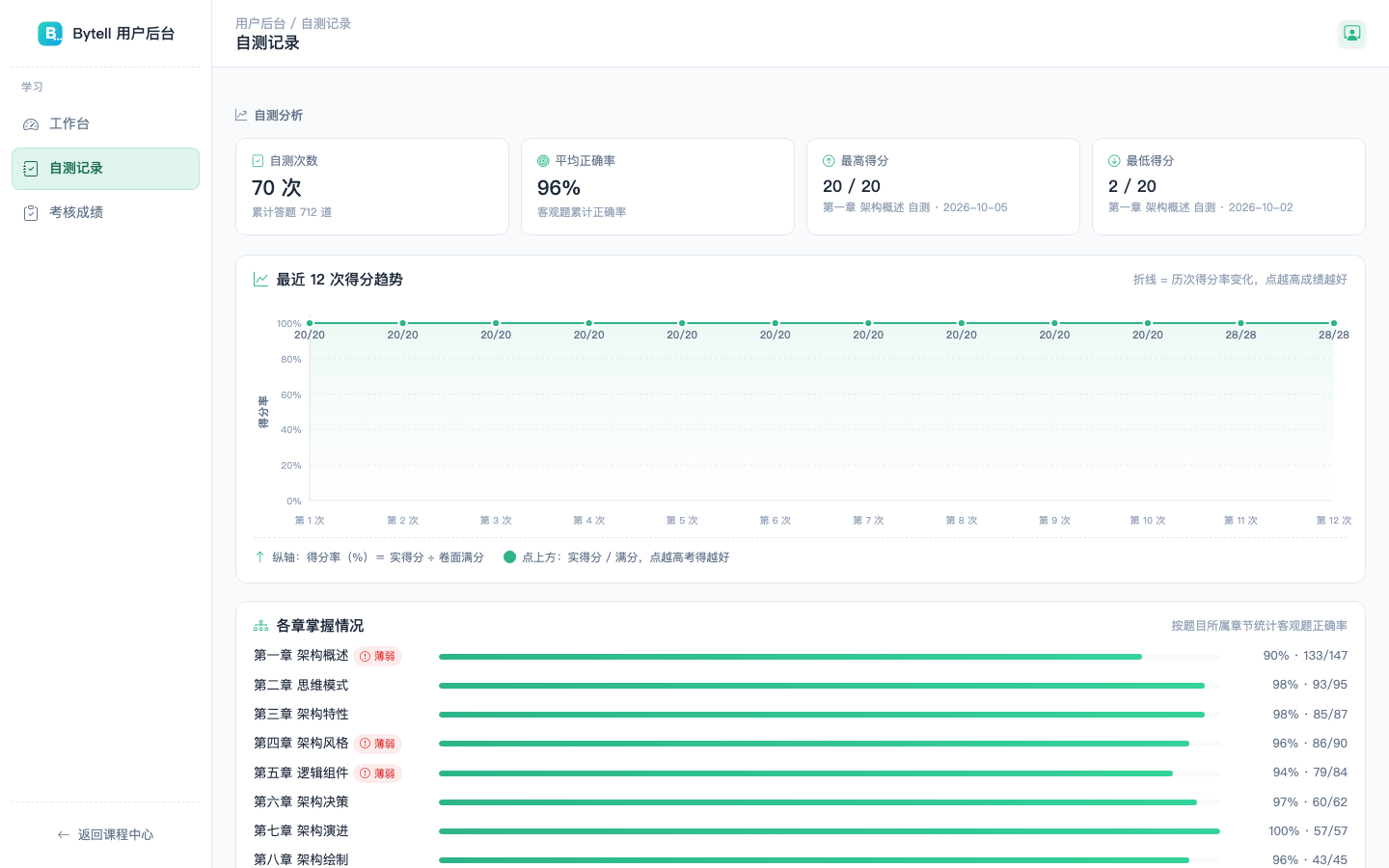This screenshot has width=1389, height=868.
Task: Click the text 累计答题 712 道
Action: click(291, 212)
